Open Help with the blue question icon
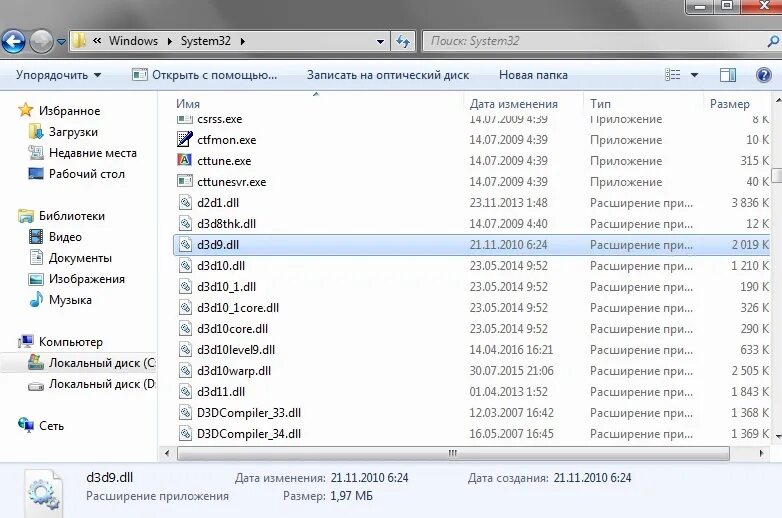This screenshot has height=518, width=782. click(x=764, y=75)
